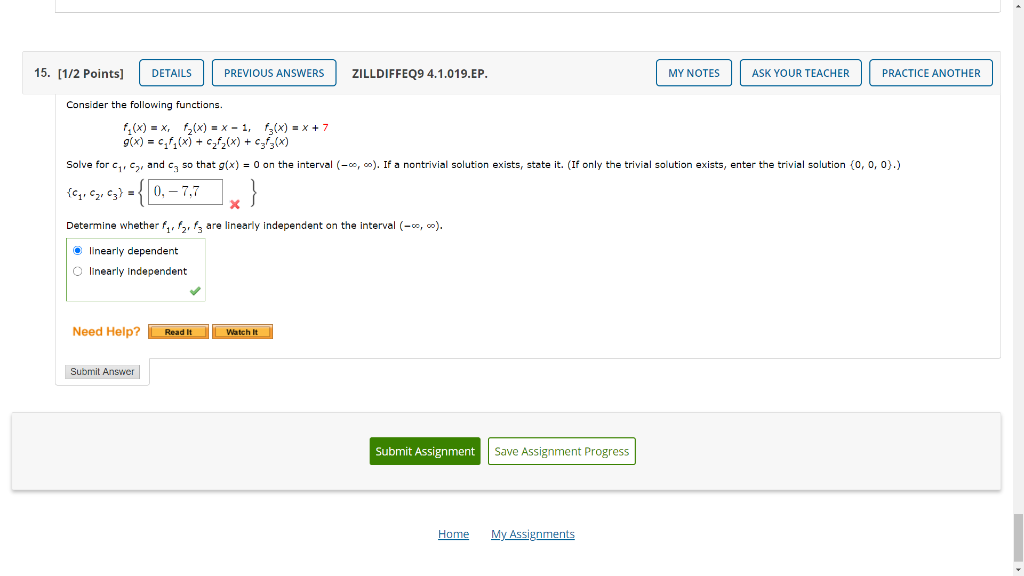Screen dimensions: 1024x576
Task: Navigate to Home
Action: [453, 534]
